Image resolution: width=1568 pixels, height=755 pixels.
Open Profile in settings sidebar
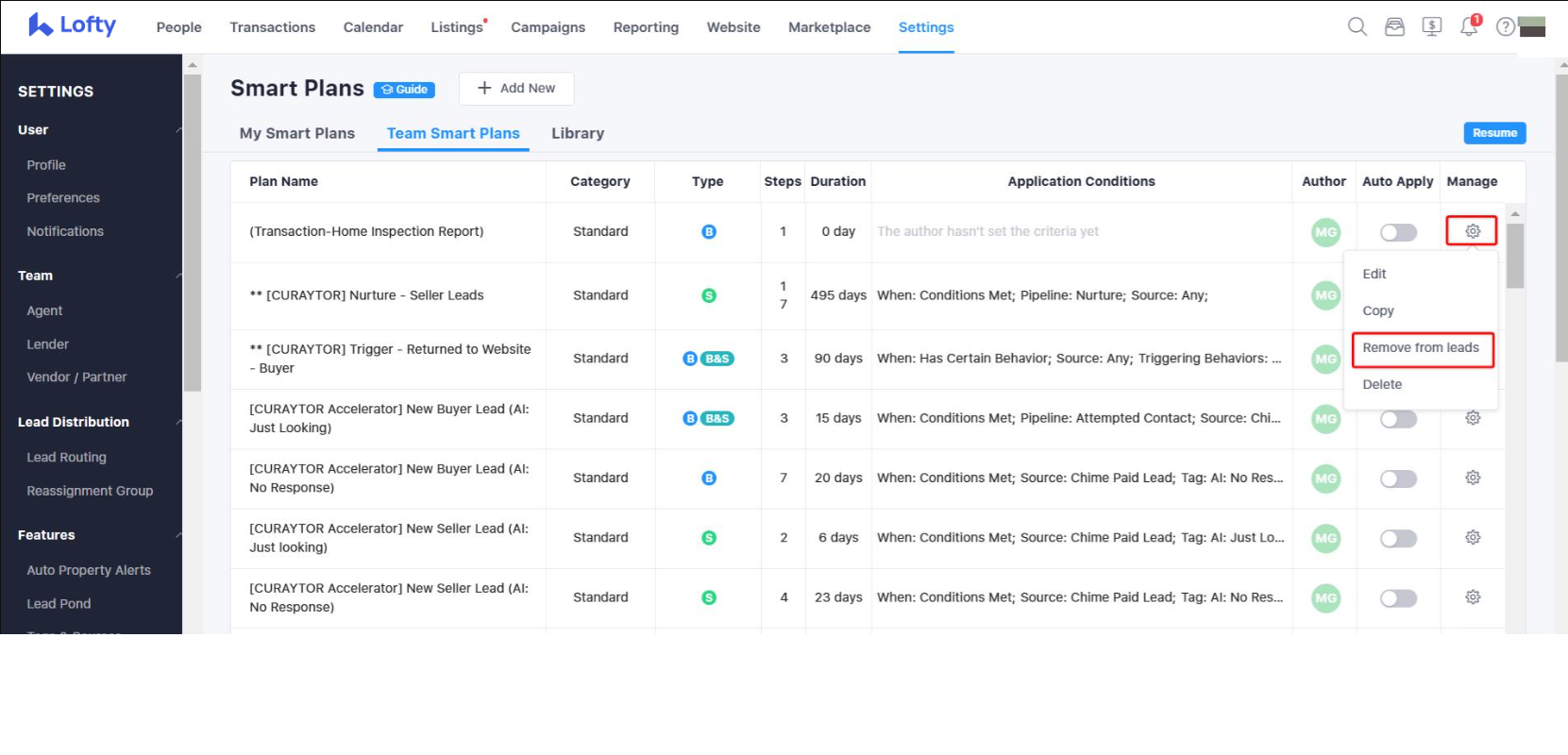tap(46, 165)
